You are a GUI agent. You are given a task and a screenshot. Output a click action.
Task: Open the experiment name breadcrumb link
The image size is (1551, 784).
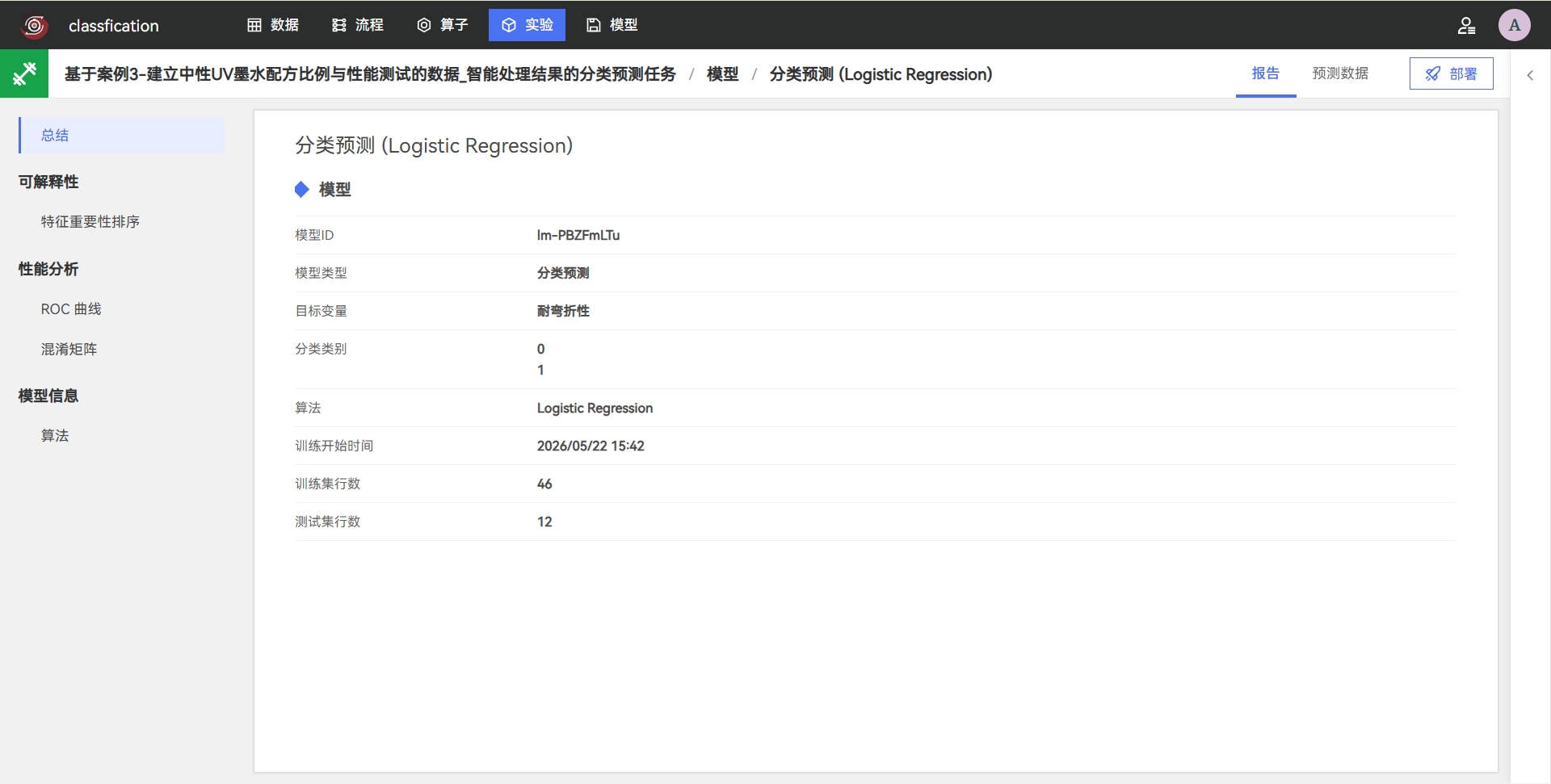coord(370,74)
